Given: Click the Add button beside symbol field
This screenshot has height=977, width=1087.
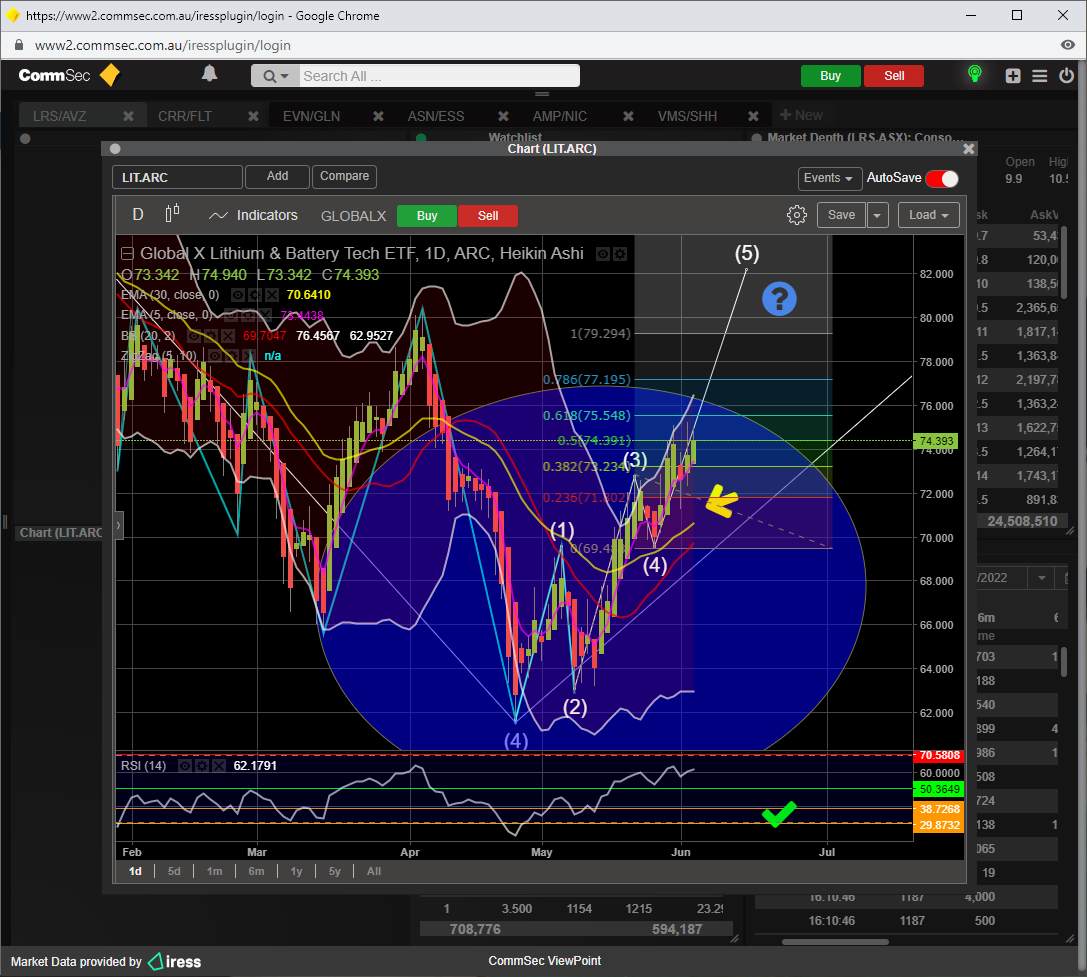Looking at the screenshot, I should (x=277, y=176).
